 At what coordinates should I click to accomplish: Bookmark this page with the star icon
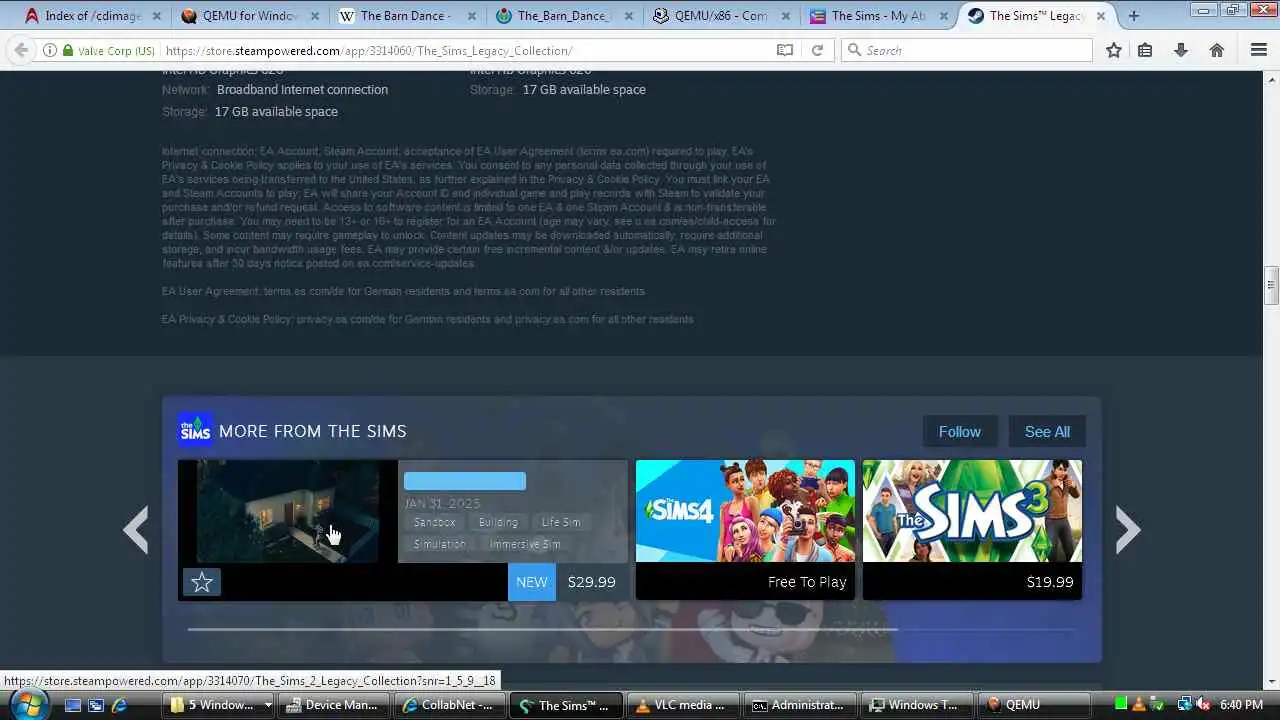1113,50
